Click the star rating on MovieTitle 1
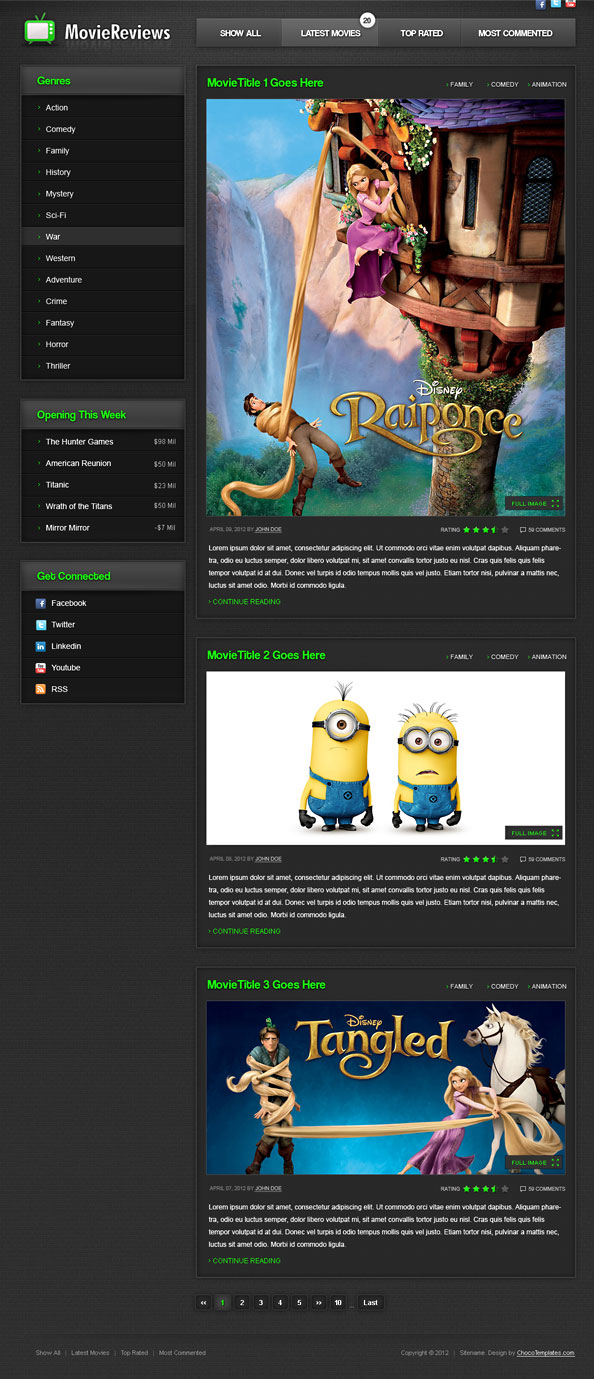594x1379 pixels. 486,529
